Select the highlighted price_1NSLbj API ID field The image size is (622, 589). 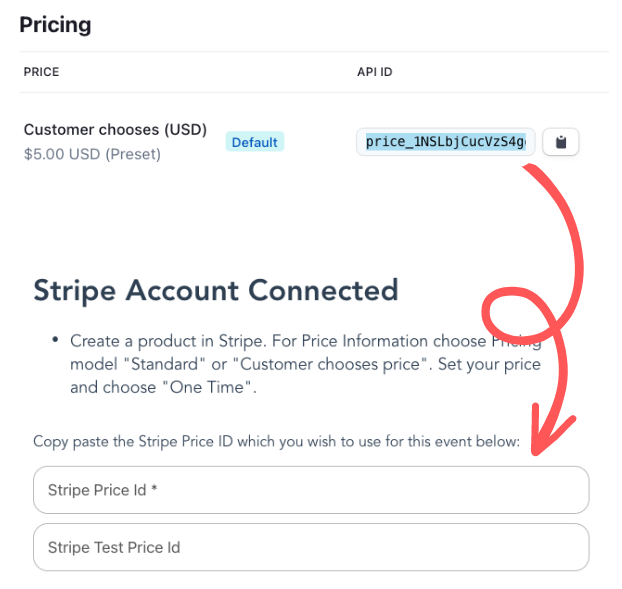click(x=445, y=142)
